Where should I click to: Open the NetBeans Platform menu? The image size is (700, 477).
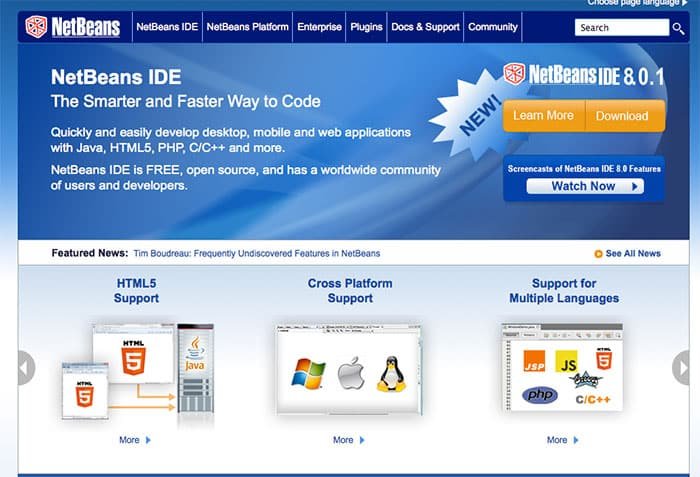pyautogui.click(x=247, y=27)
